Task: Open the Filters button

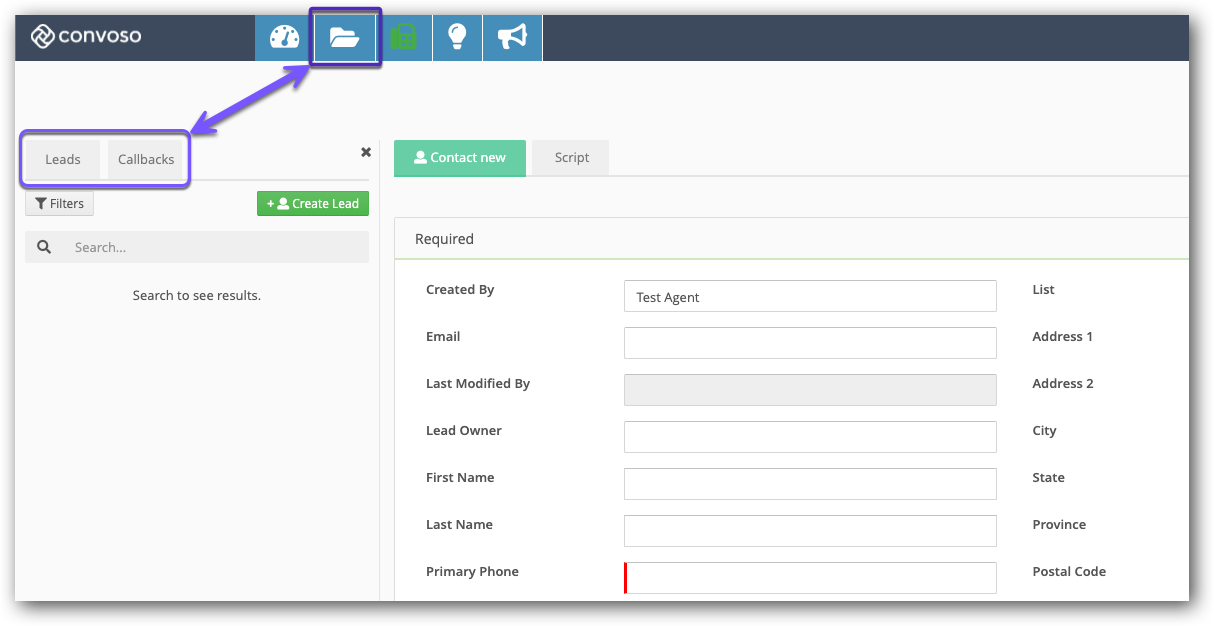Action: click(59, 204)
